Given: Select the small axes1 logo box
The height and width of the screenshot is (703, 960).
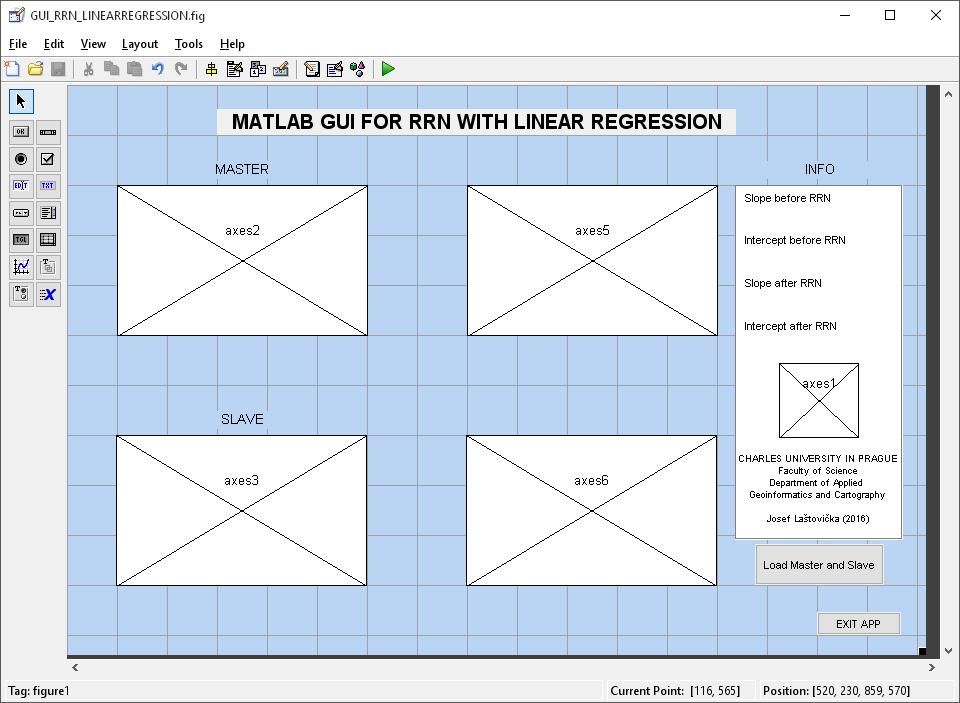Looking at the screenshot, I should pyautogui.click(x=819, y=400).
